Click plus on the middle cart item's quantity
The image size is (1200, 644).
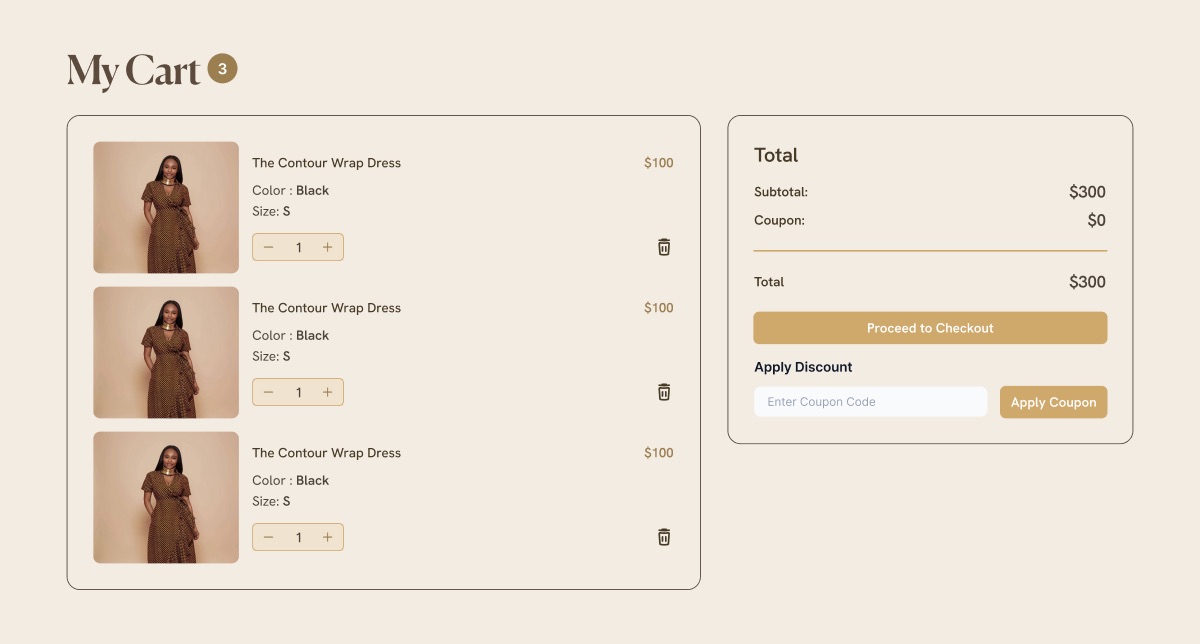pyautogui.click(x=327, y=392)
